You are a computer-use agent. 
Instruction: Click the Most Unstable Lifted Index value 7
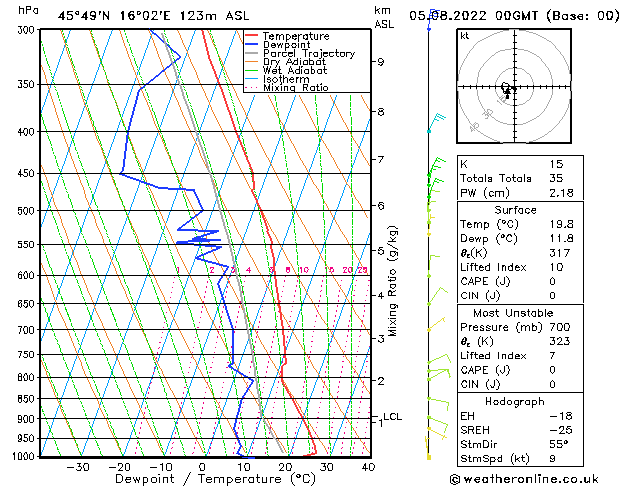[x=553, y=356]
